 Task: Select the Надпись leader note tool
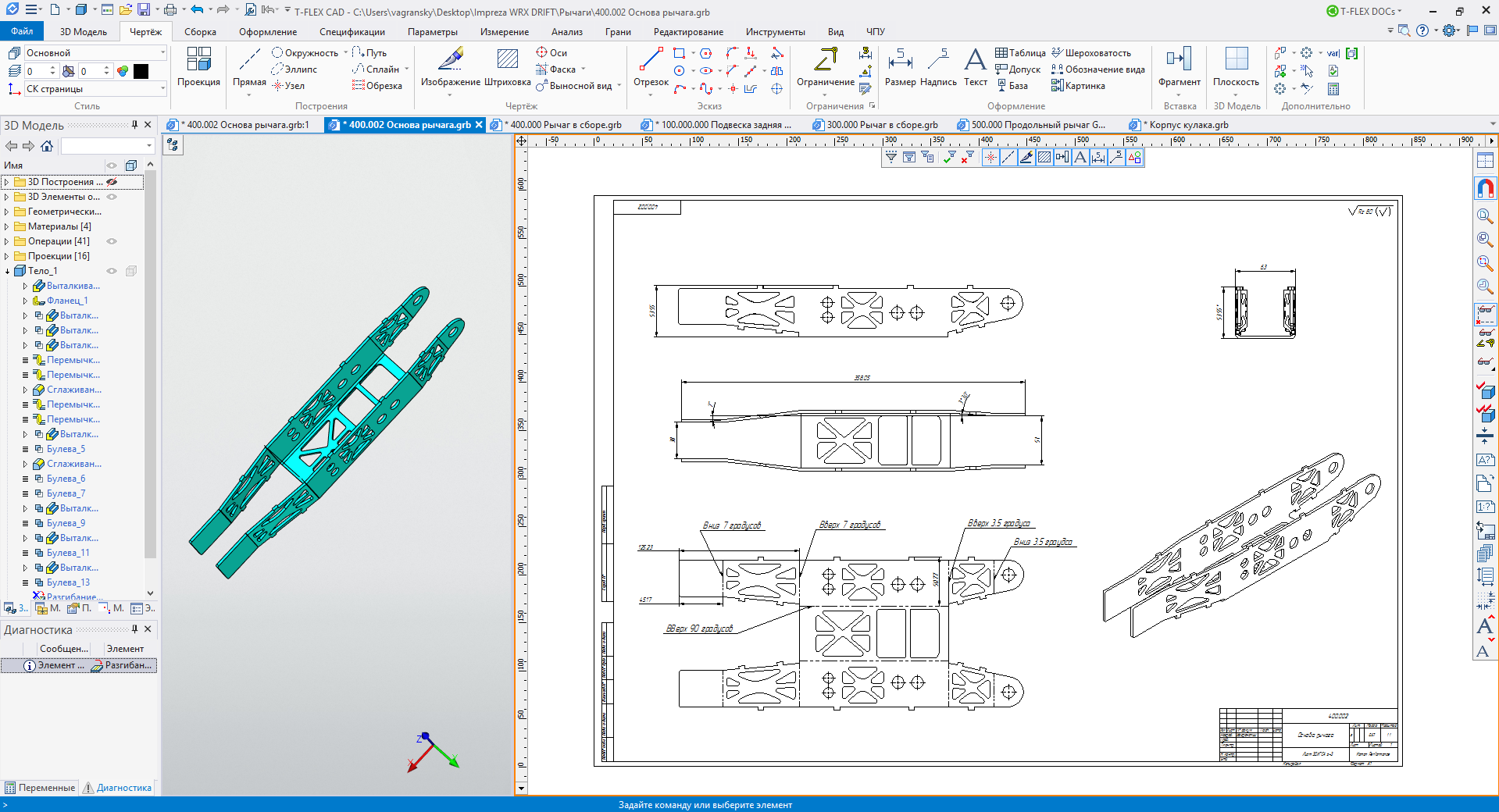click(938, 66)
